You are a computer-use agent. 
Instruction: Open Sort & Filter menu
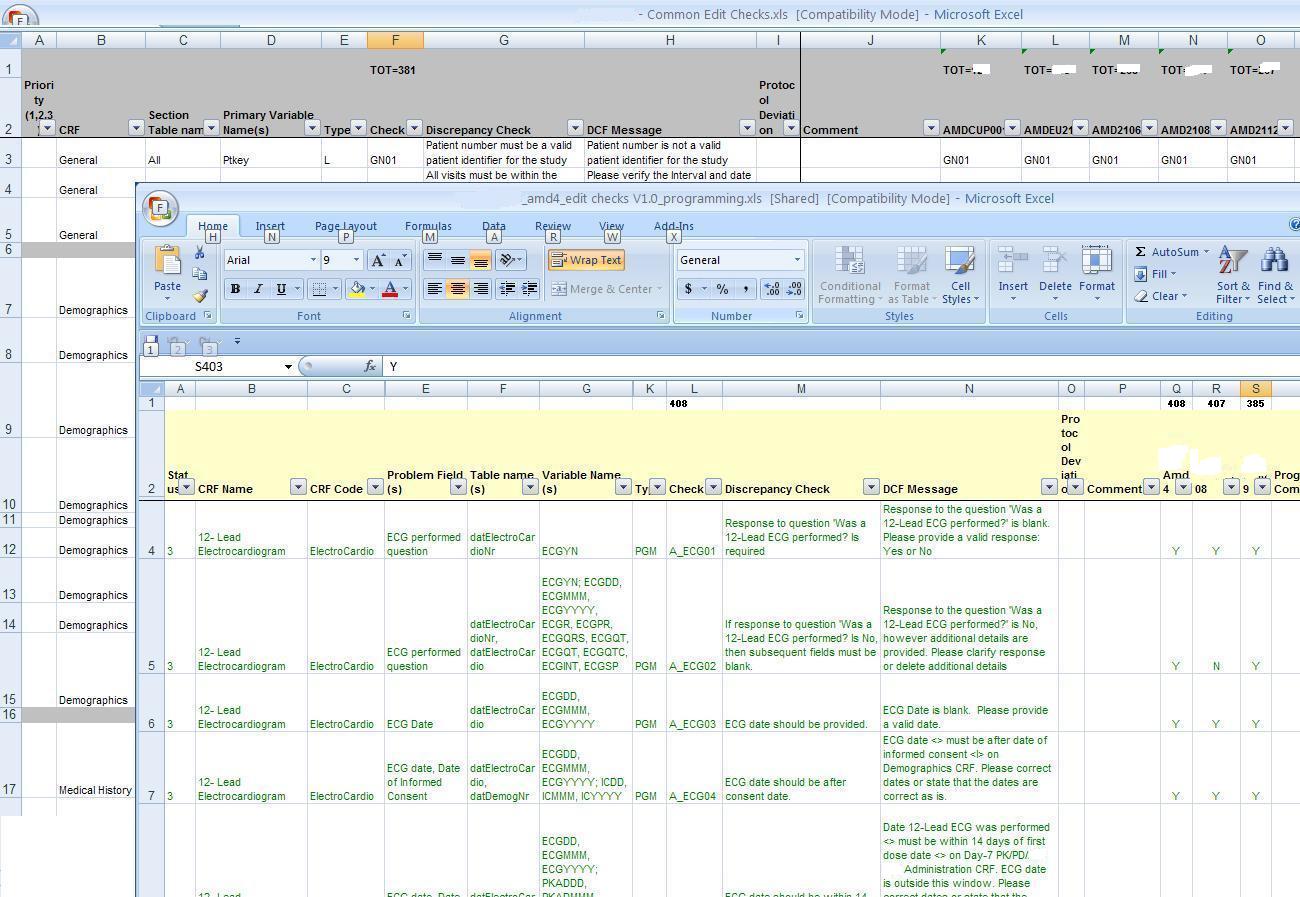(1233, 276)
